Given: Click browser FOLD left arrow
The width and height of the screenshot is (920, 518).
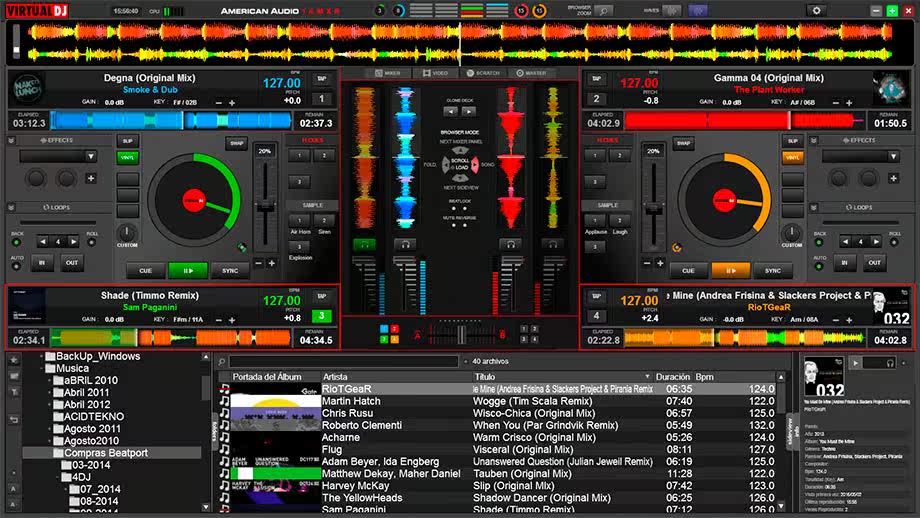Looking at the screenshot, I should (445, 165).
